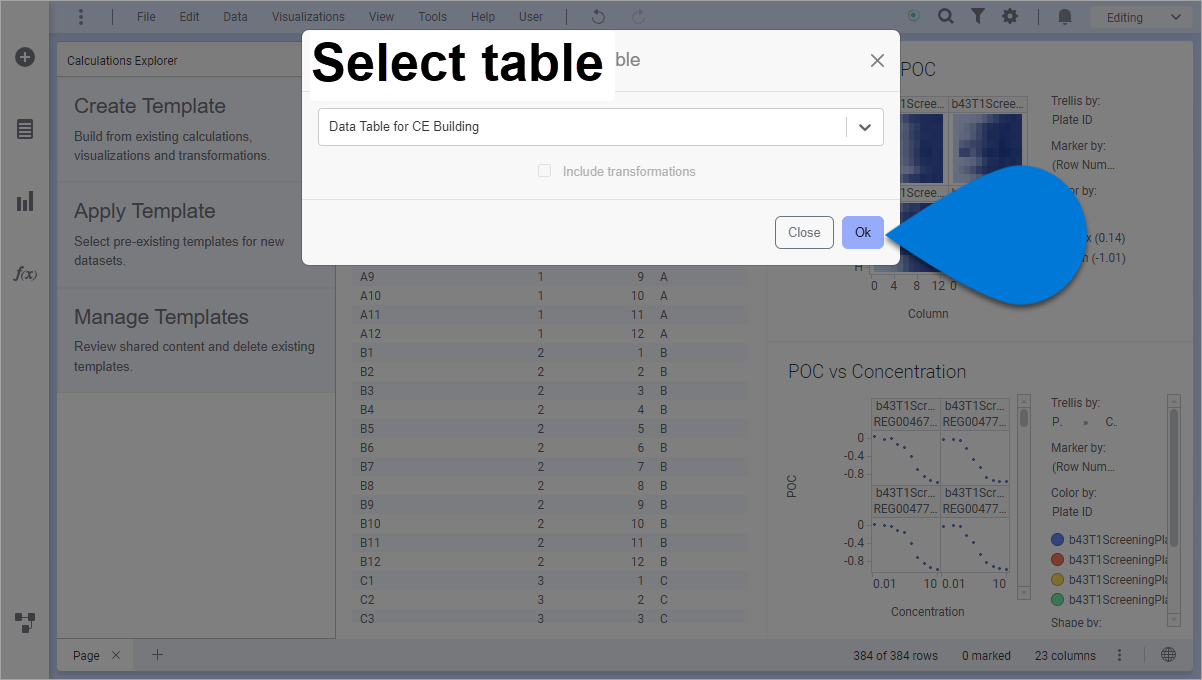Confirm the dialog with the Ok button

point(862,232)
